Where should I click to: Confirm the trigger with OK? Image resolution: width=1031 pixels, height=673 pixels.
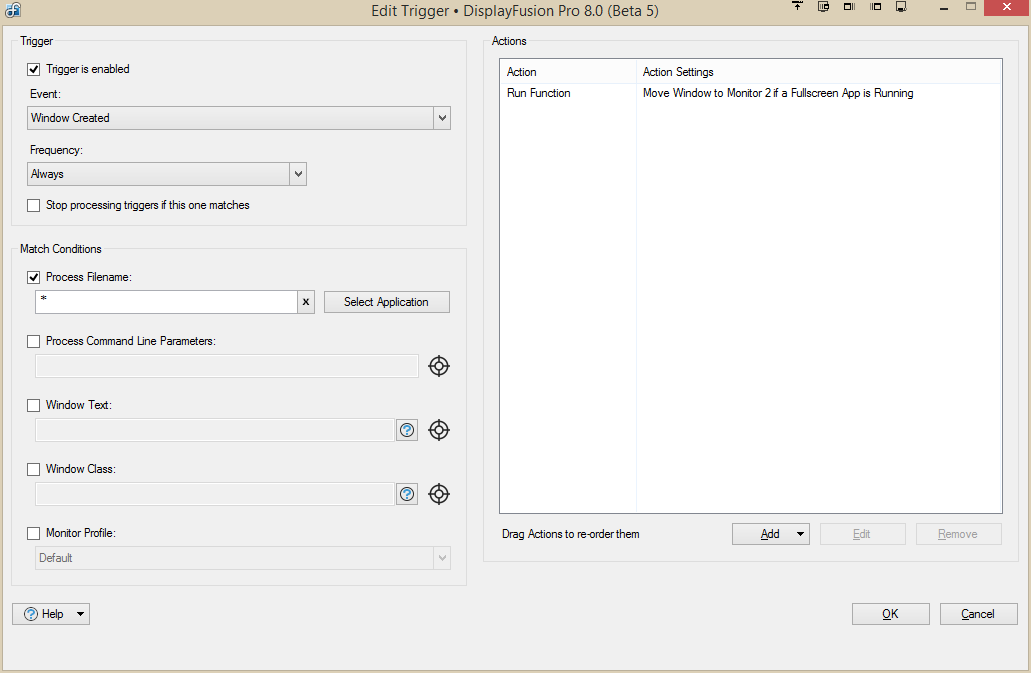[x=890, y=614]
